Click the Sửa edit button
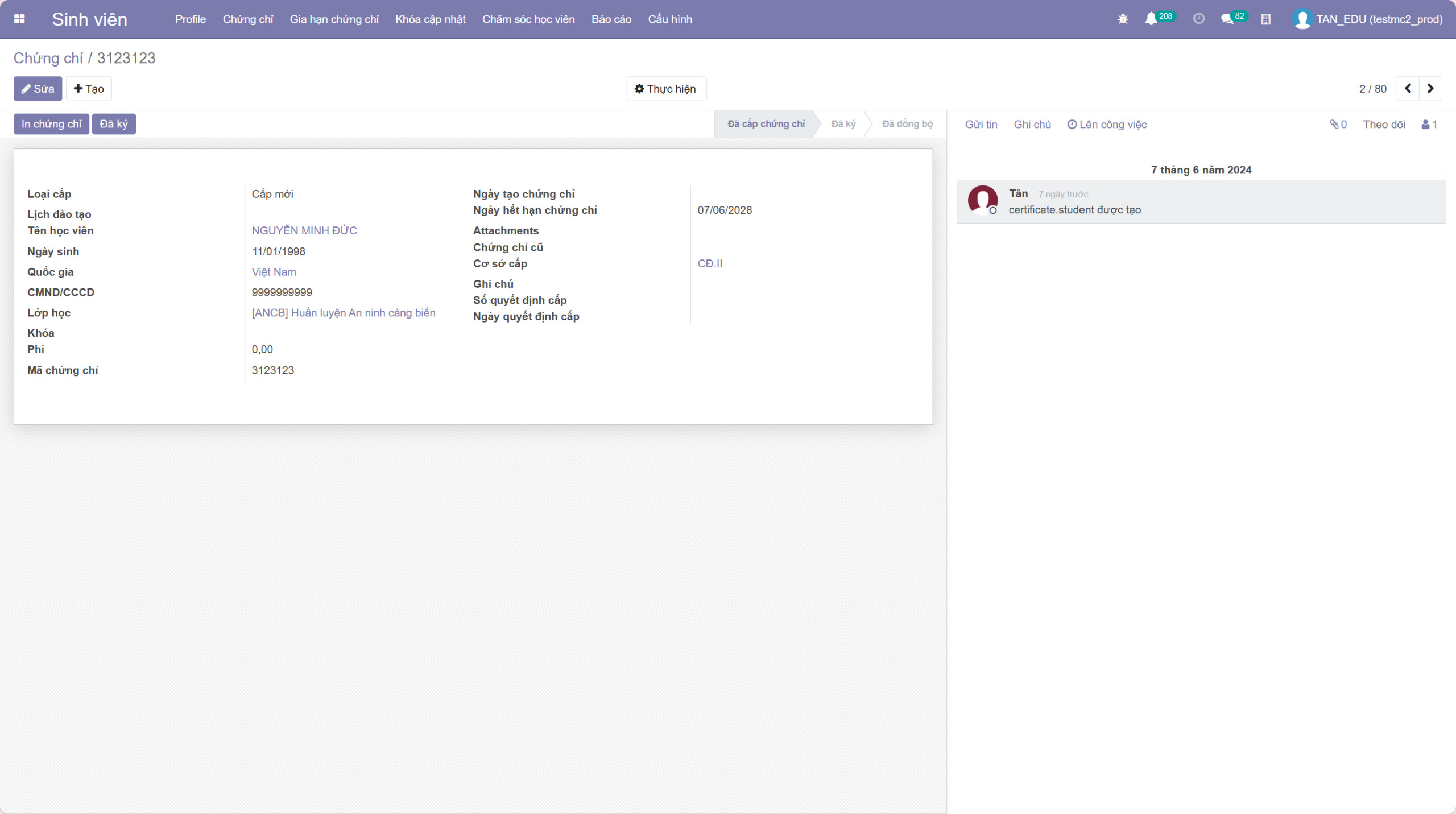The height and width of the screenshot is (814, 1456). tap(38, 89)
